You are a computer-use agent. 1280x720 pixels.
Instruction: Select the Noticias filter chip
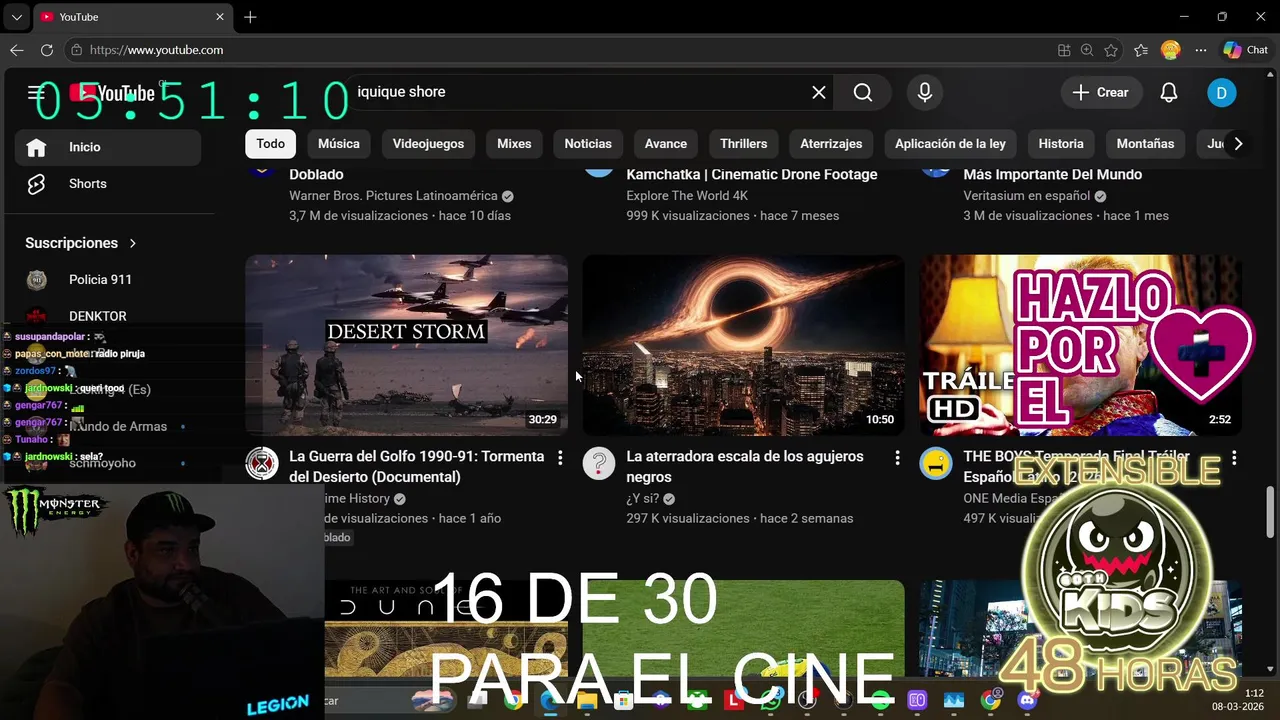pyautogui.click(x=588, y=144)
